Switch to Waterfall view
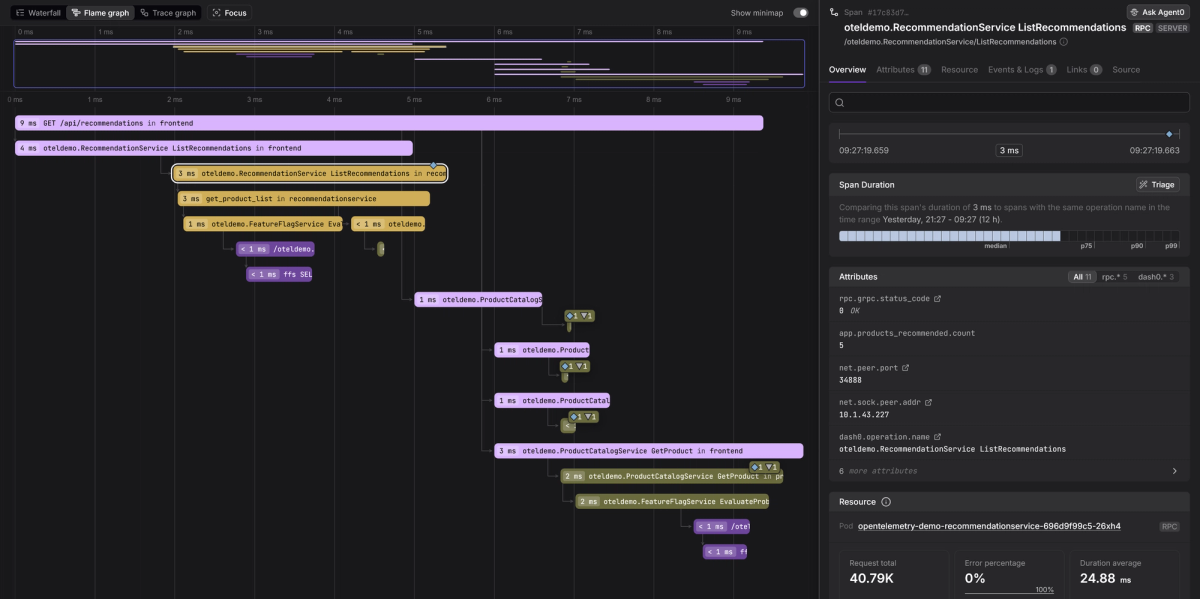 pos(38,13)
